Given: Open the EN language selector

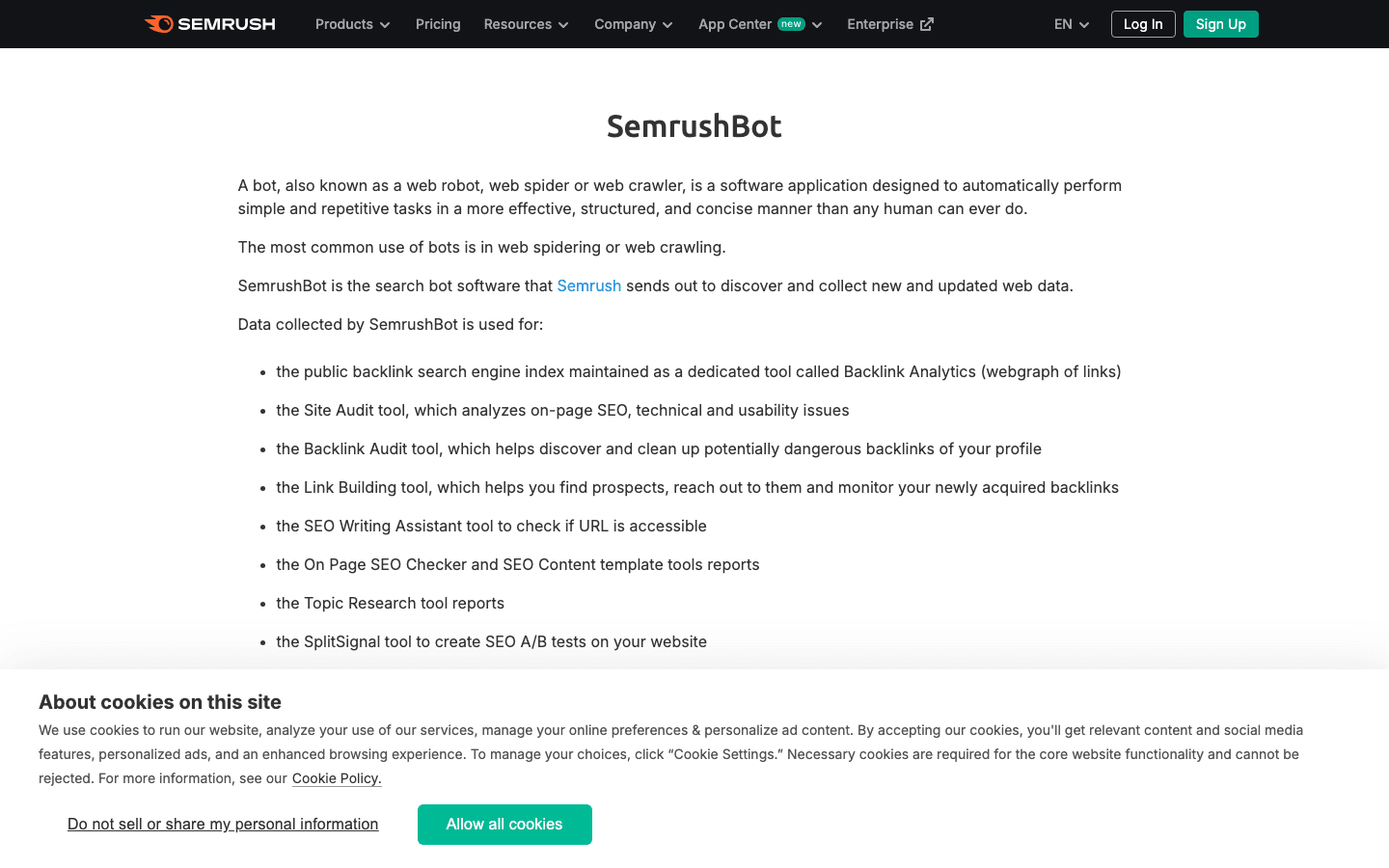Looking at the screenshot, I should [1071, 24].
